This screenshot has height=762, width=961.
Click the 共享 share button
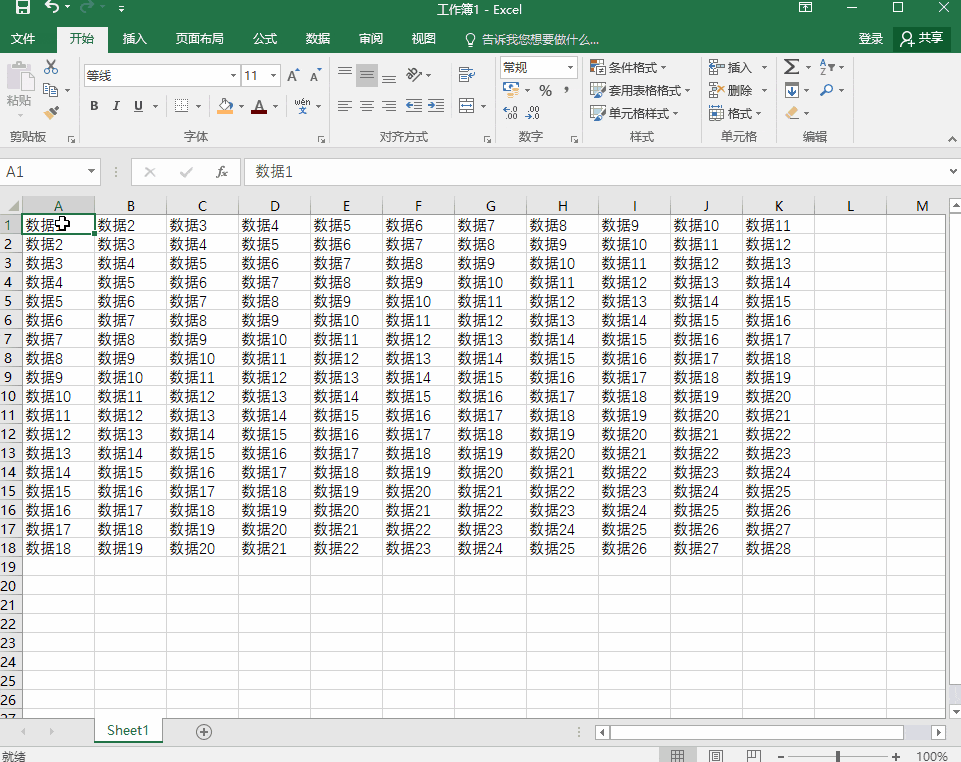(x=921, y=39)
